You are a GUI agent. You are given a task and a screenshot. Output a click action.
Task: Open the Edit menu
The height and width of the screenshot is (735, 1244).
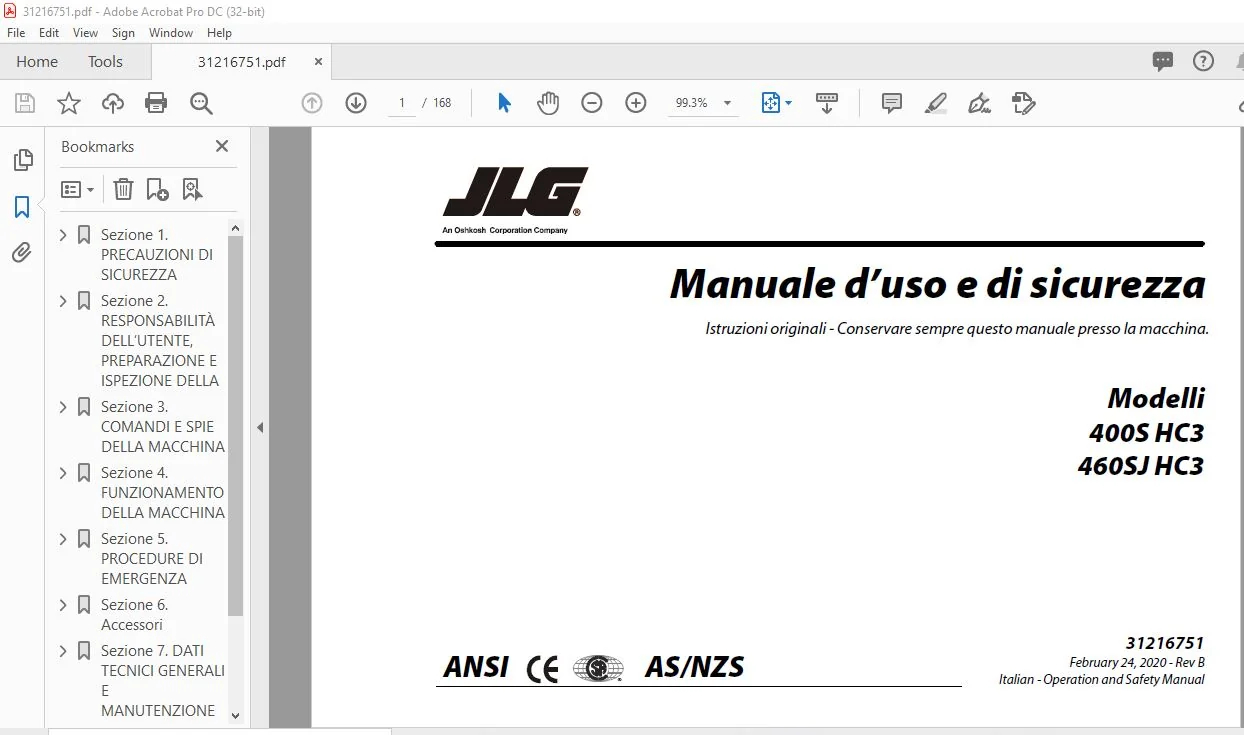[49, 33]
